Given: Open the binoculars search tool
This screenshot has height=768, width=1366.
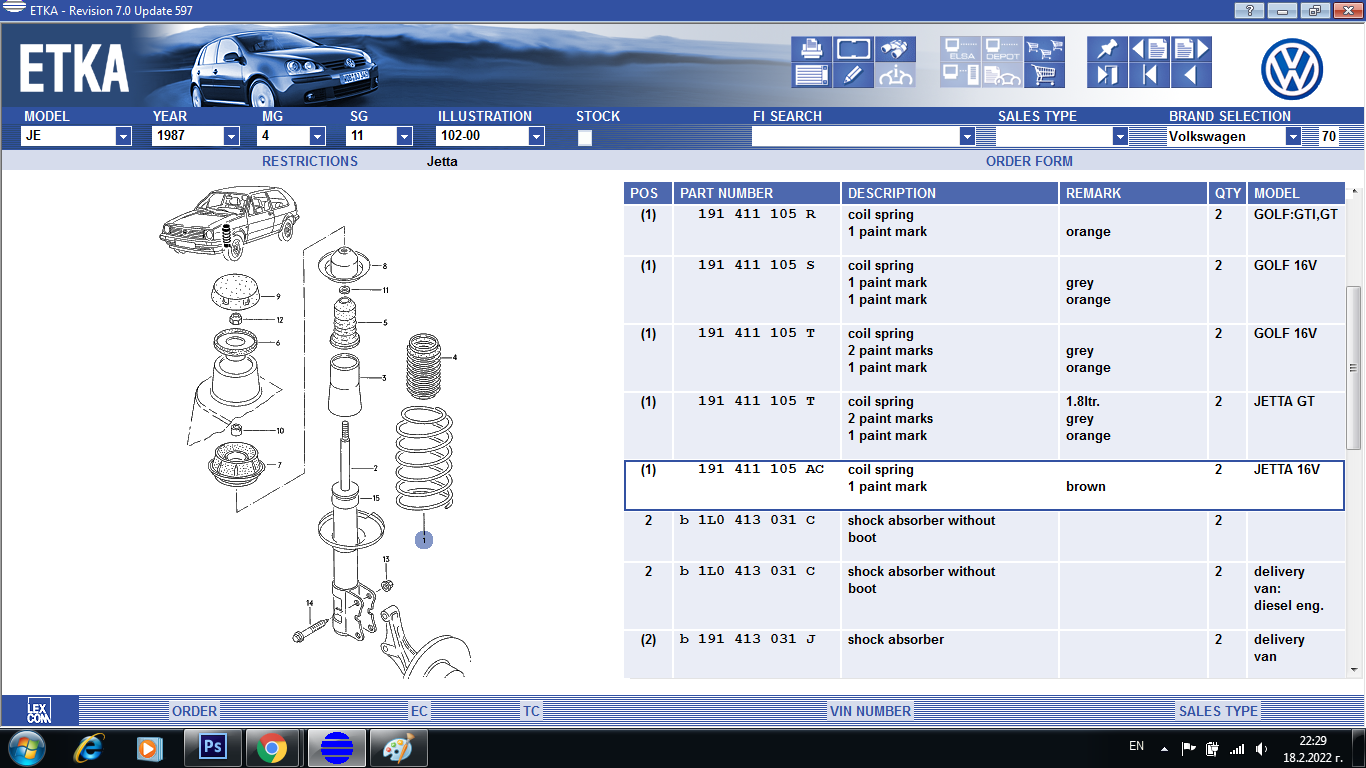Looking at the screenshot, I should [x=895, y=49].
